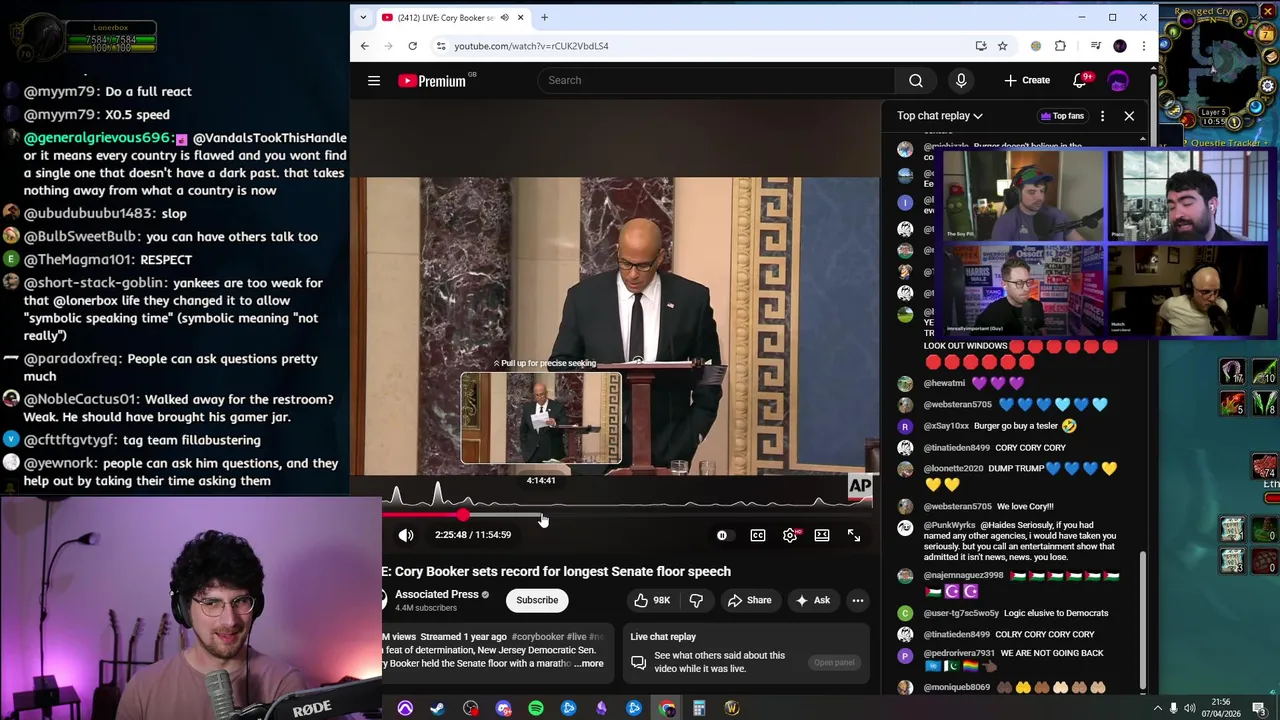Open Steam from the taskbar
Image resolution: width=1280 pixels, height=720 pixels.
point(437,709)
